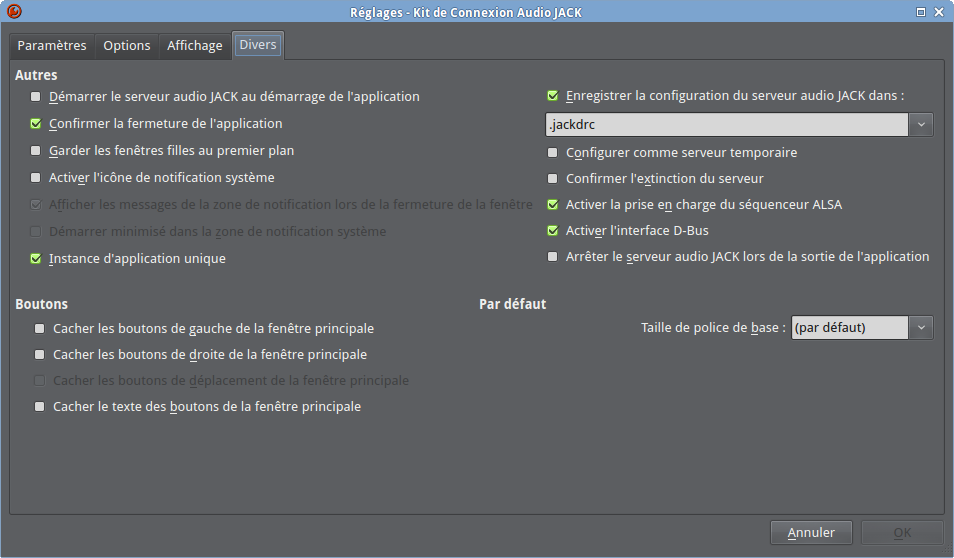Maximize the Réglages window
Viewport: 954px width, 558px height.
[x=921, y=12]
